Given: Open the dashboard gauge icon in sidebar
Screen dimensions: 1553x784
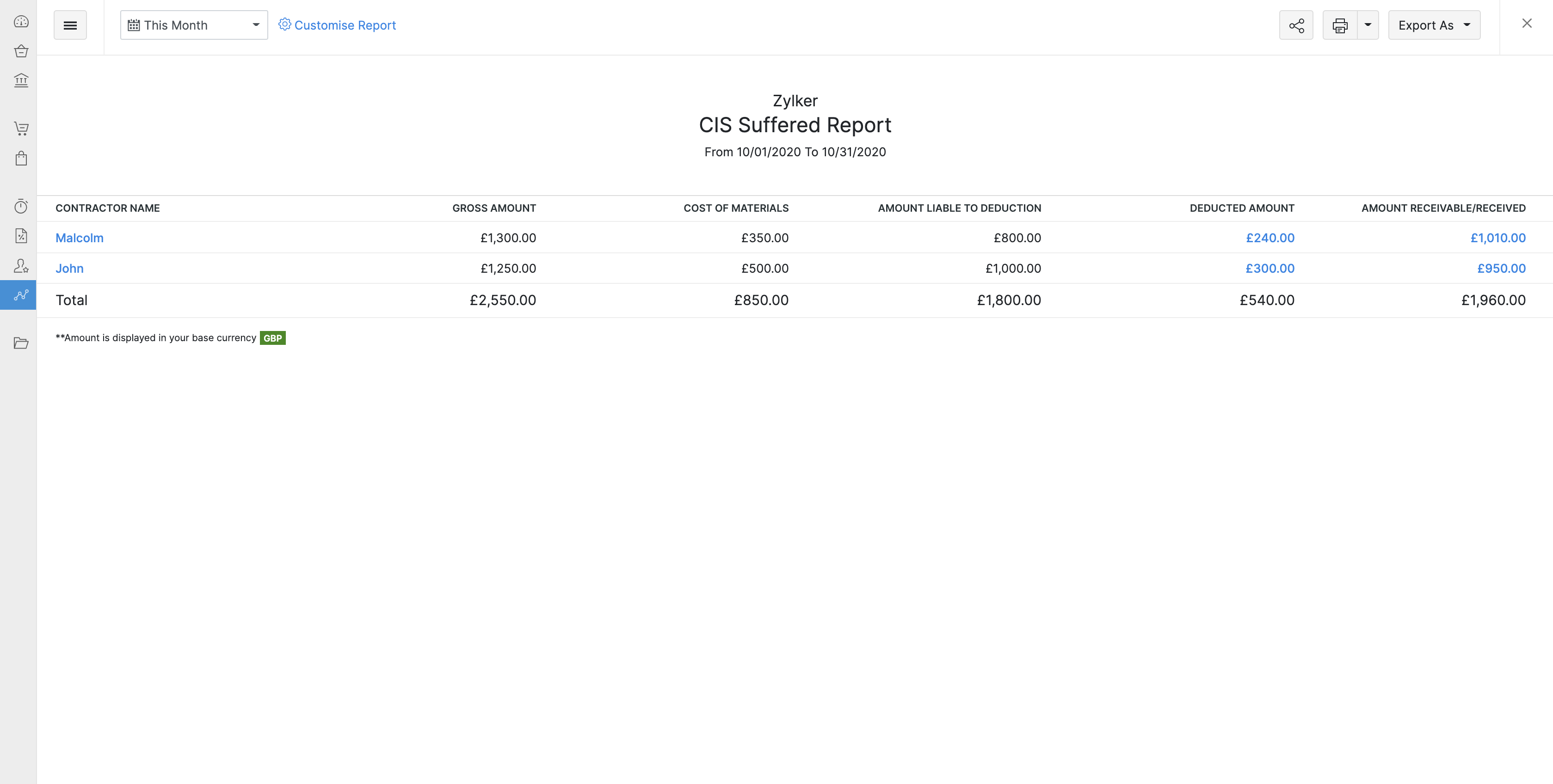Looking at the screenshot, I should (21, 22).
